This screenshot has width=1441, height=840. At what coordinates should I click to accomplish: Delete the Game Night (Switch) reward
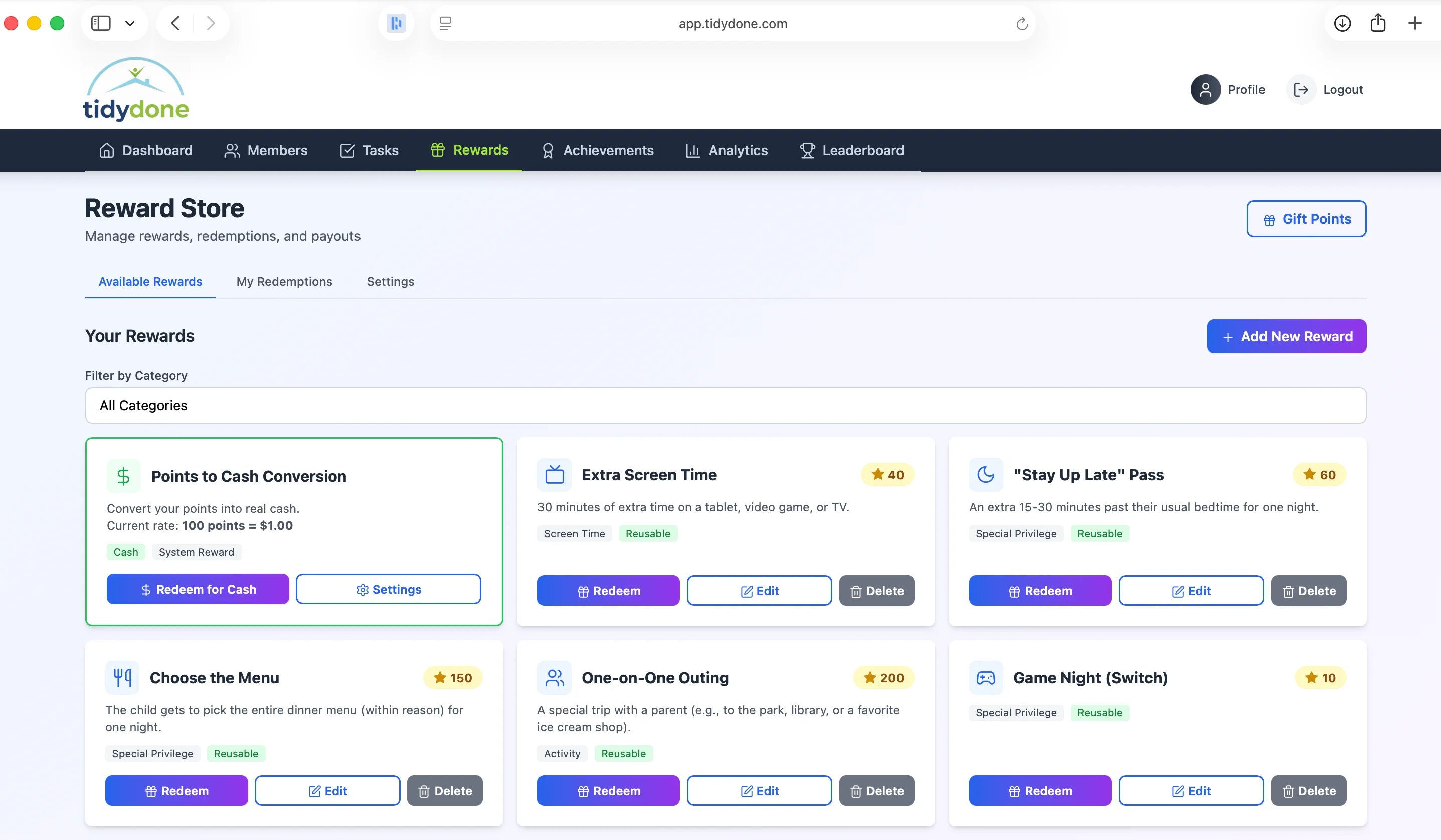click(1308, 791)
